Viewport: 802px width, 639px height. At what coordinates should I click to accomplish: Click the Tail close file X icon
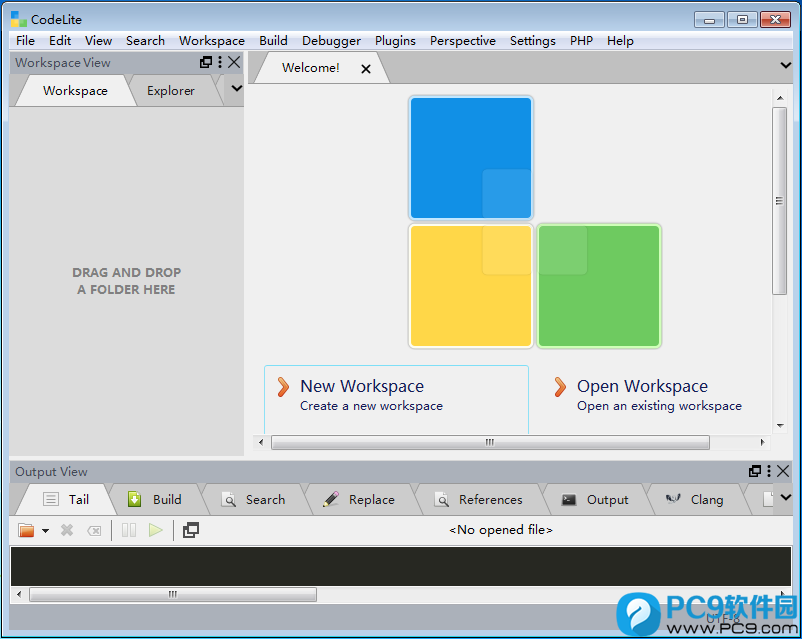point(67,530)
